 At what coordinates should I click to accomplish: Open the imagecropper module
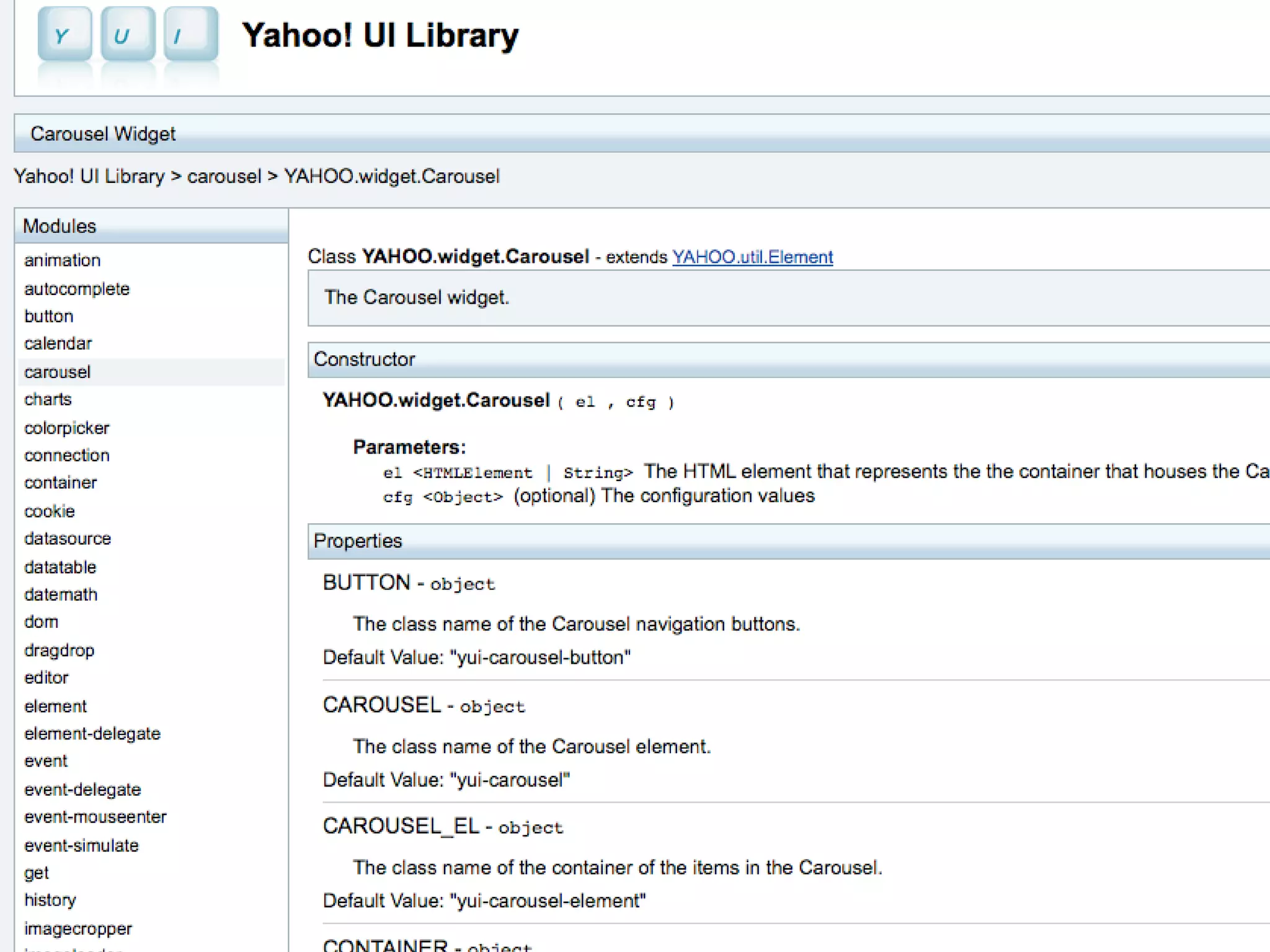(78, 928)
